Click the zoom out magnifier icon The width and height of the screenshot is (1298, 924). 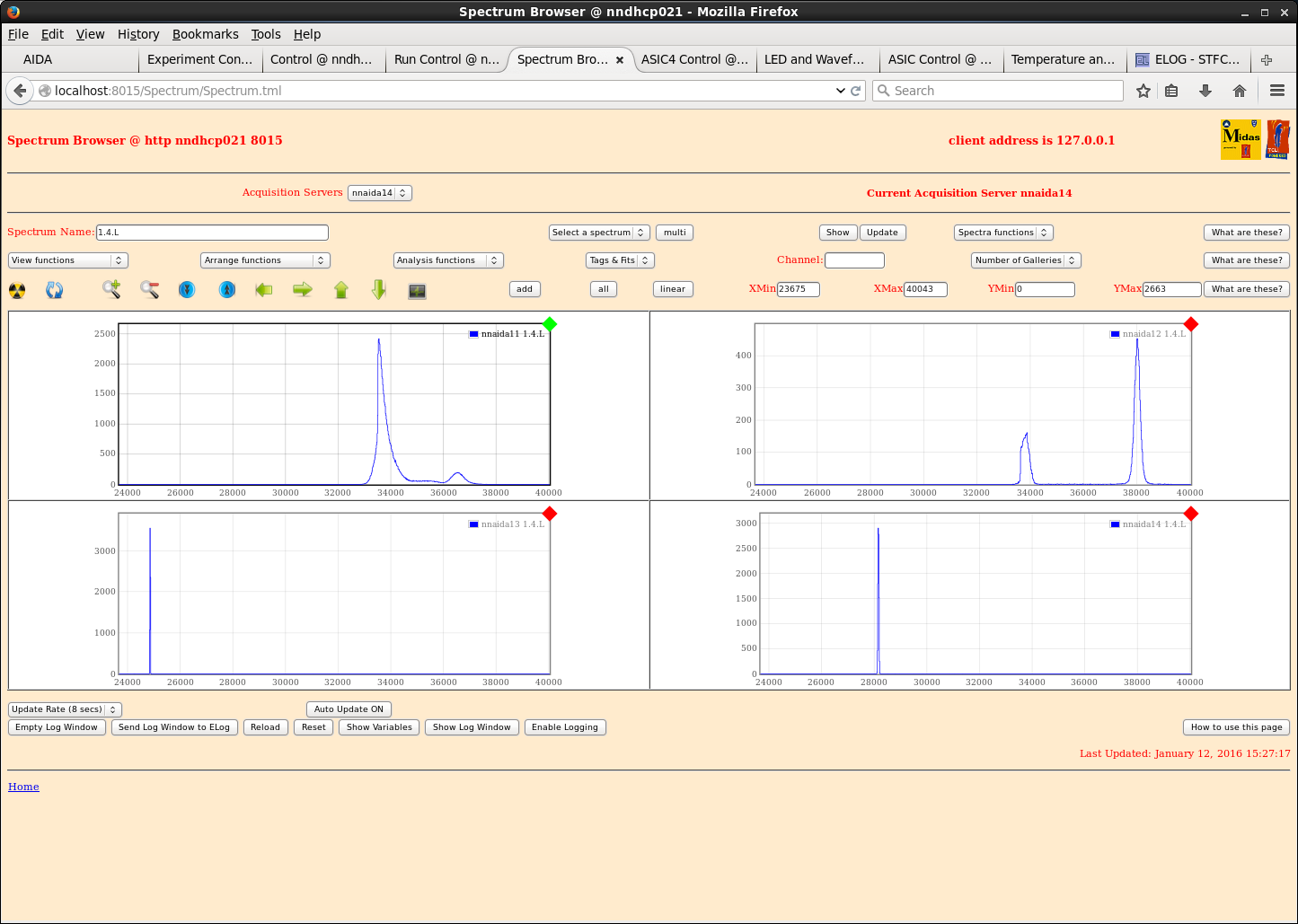pyautogui.click(x=150, y=289)
